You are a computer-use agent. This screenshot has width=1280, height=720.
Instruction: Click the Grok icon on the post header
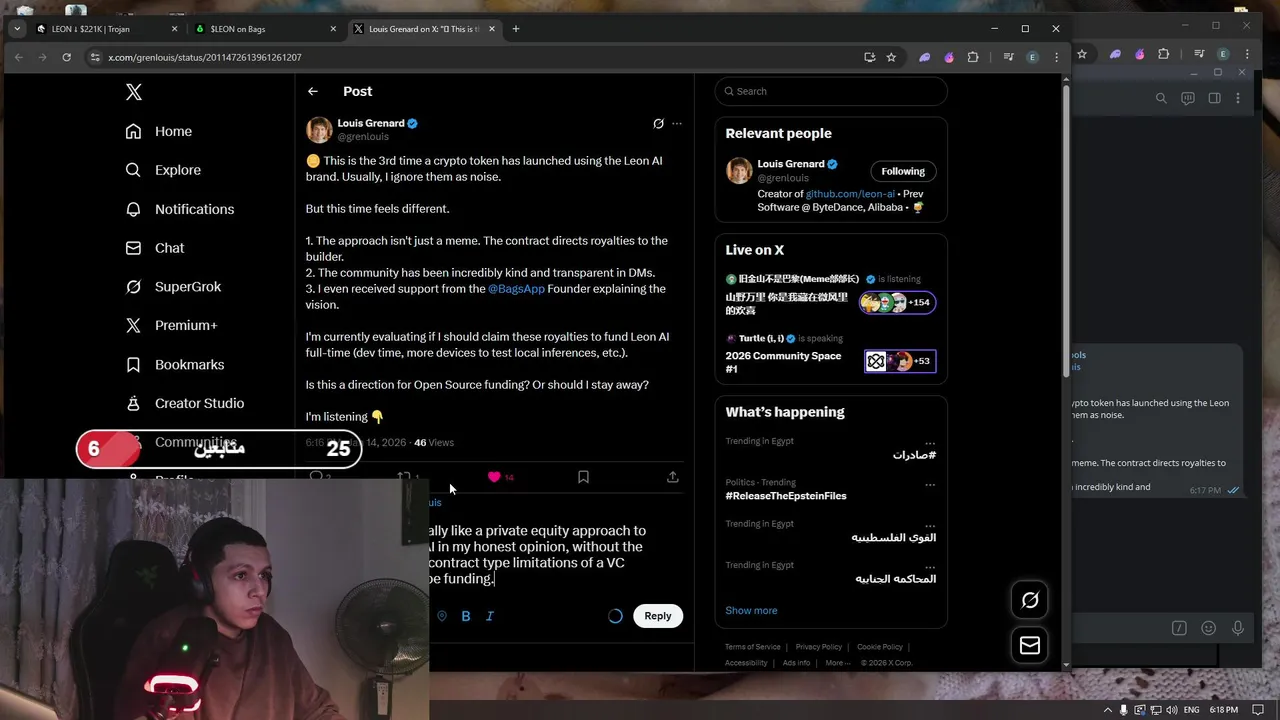click(x=658, y=124)
